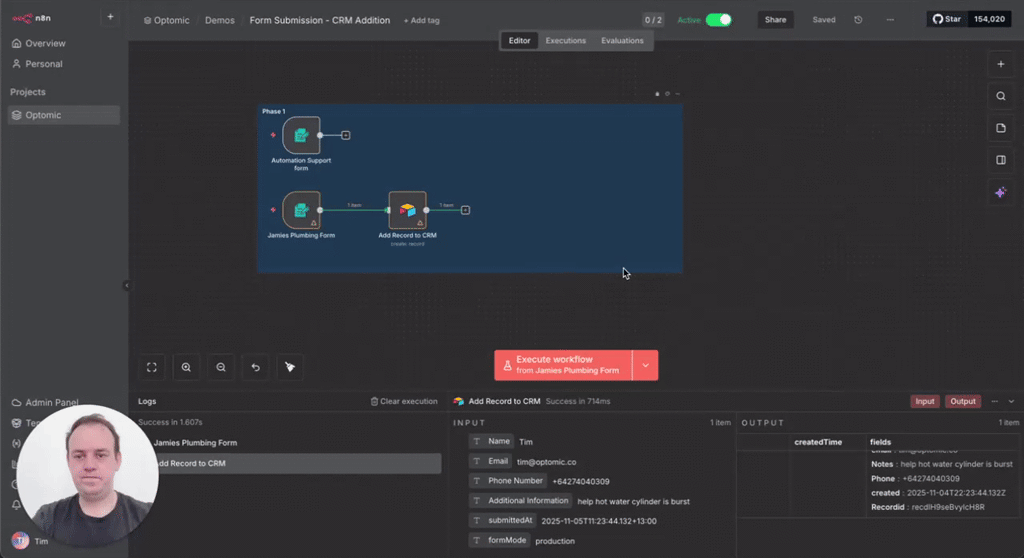Click the fit-to-view zoom icon
This screenshot has width=1024, height=558.
(x=152, y=367)
